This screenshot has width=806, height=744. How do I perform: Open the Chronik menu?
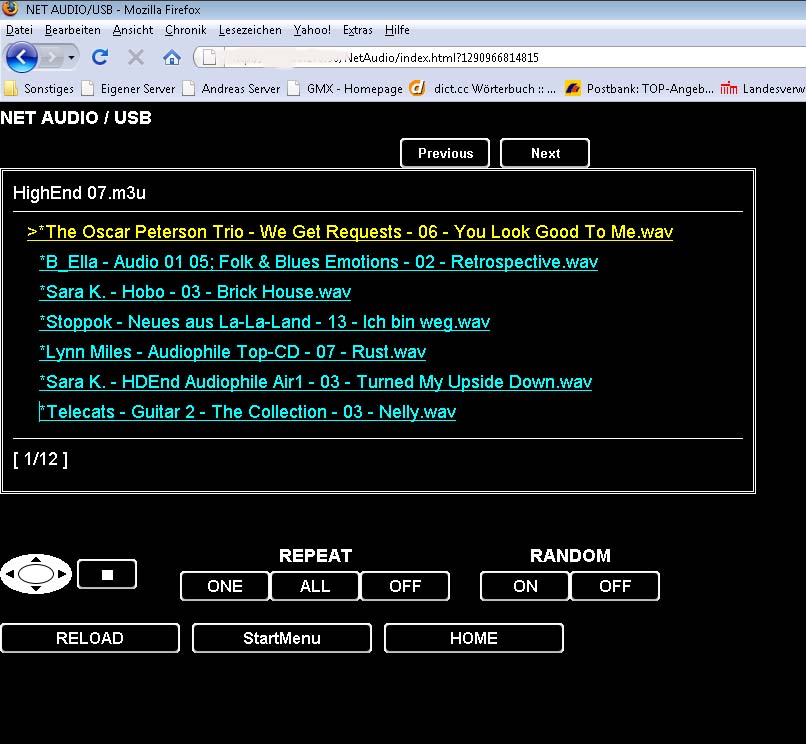pos(185,30)
